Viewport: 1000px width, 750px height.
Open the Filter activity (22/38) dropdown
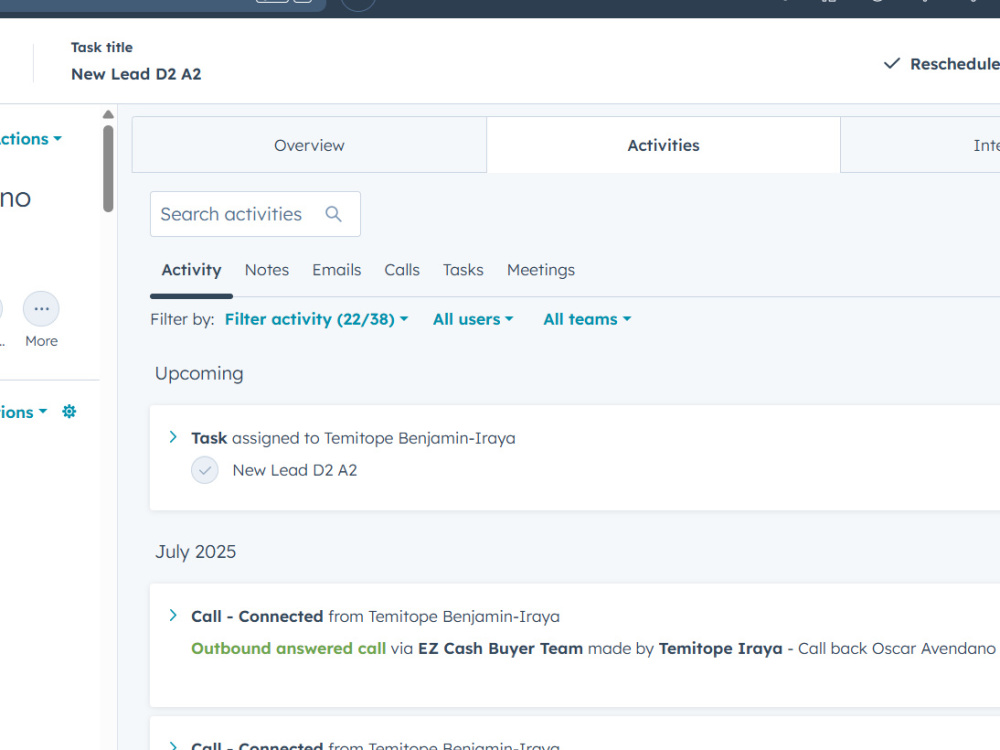[x=316, y=320]
